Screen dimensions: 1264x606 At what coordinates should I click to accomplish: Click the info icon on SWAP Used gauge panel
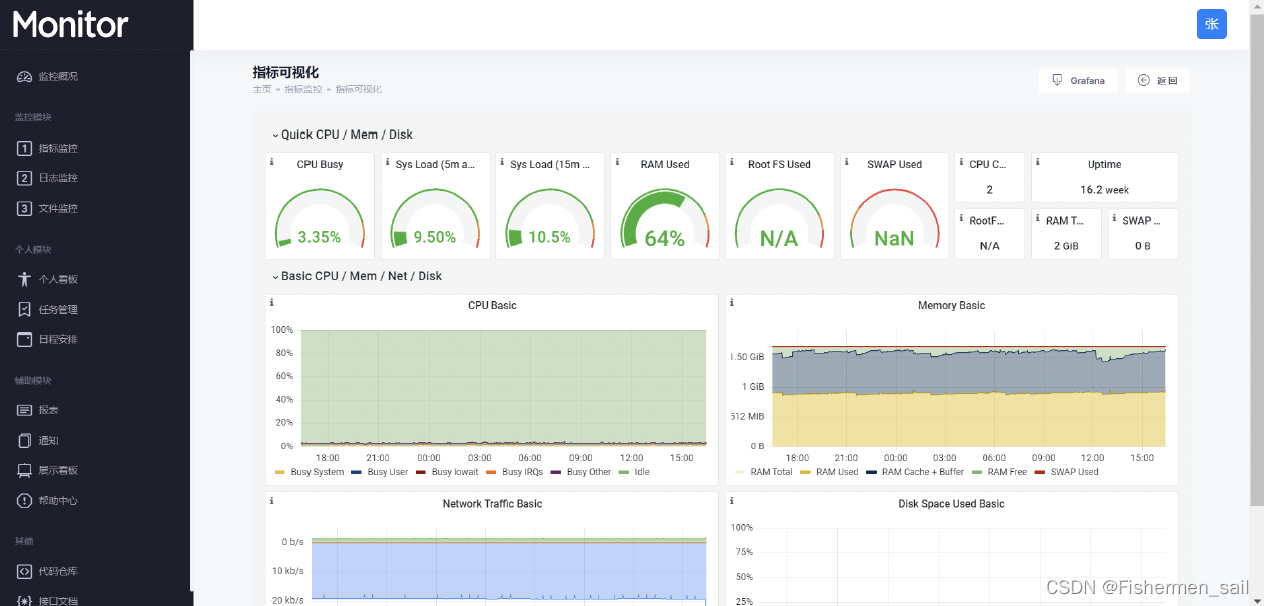(846, 162)
